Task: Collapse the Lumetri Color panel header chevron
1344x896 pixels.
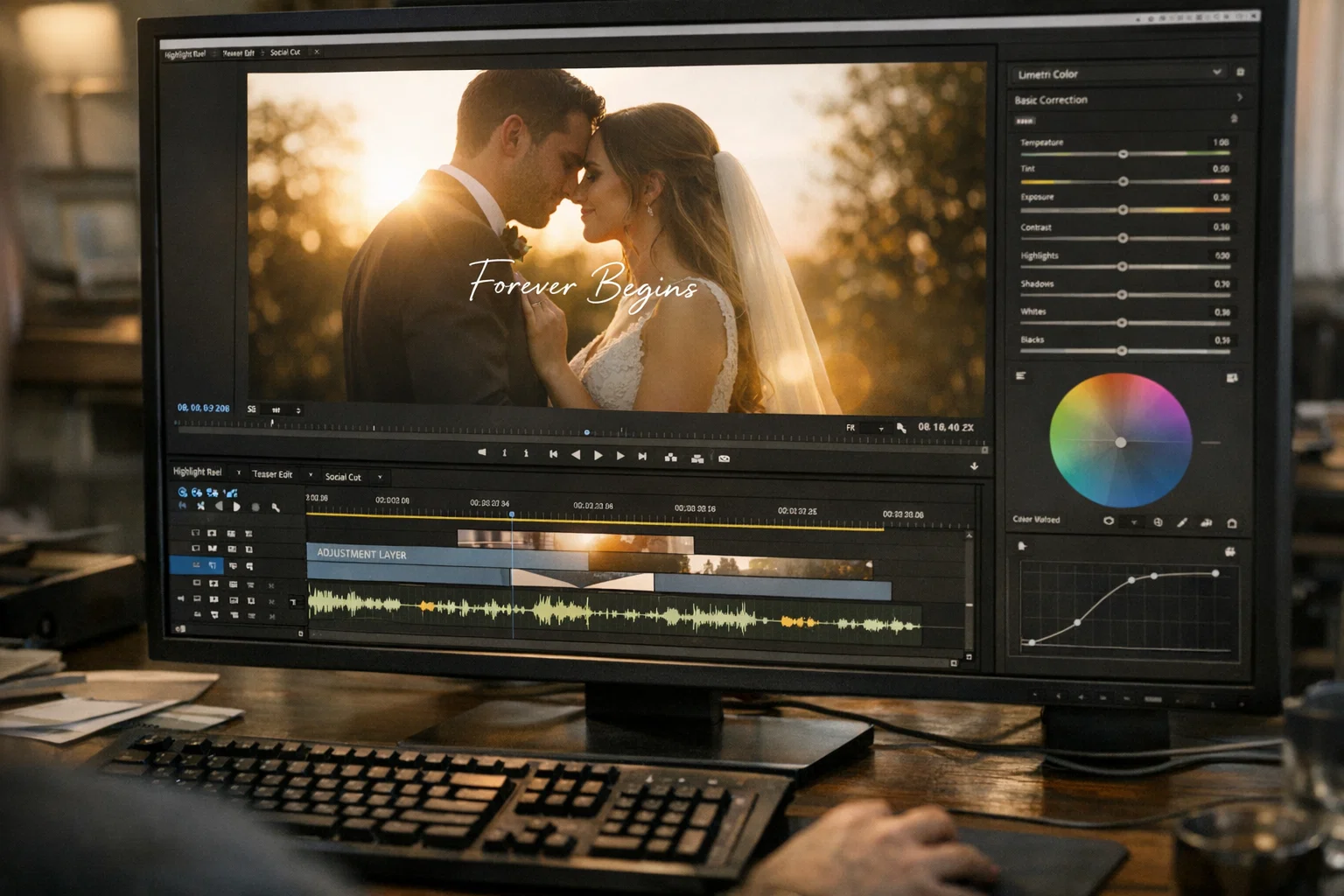Action: click(1217, 73)
